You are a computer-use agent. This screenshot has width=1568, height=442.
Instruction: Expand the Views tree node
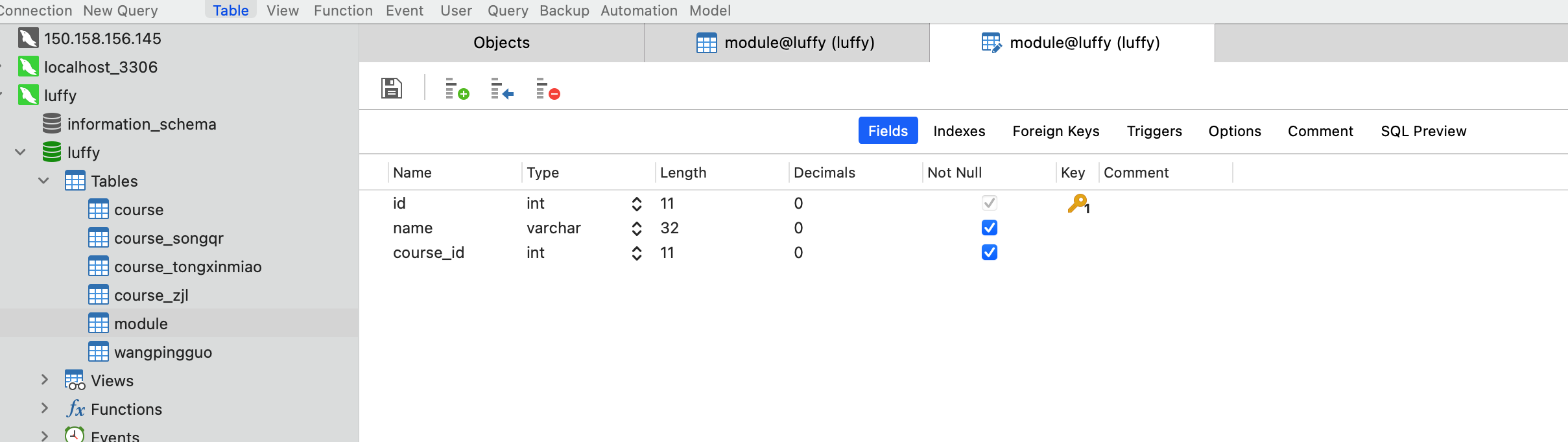pos(44,380)
